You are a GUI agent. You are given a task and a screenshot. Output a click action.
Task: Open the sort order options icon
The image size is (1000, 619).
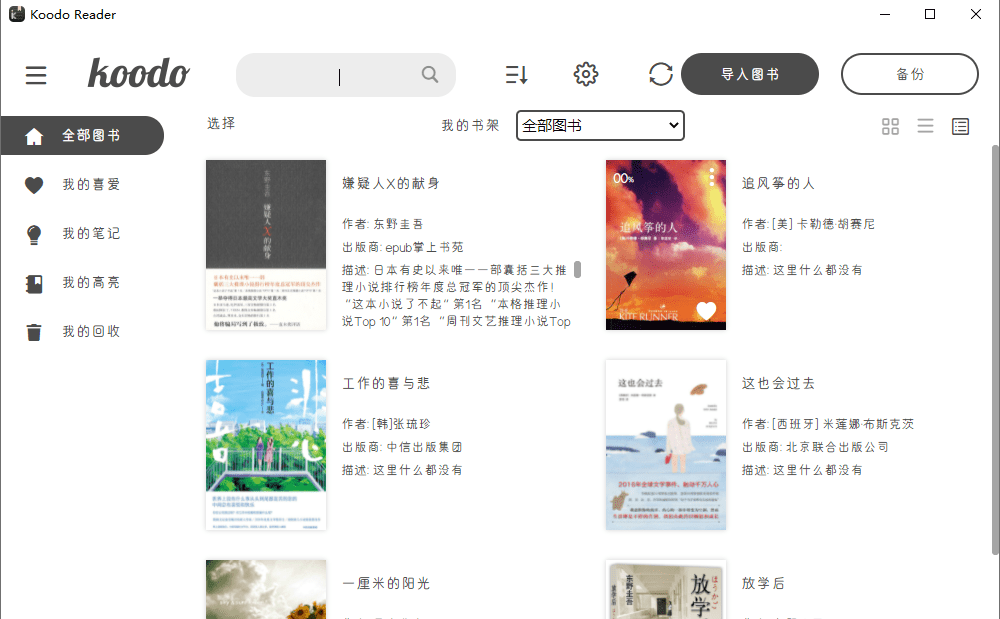coord(516,75)
